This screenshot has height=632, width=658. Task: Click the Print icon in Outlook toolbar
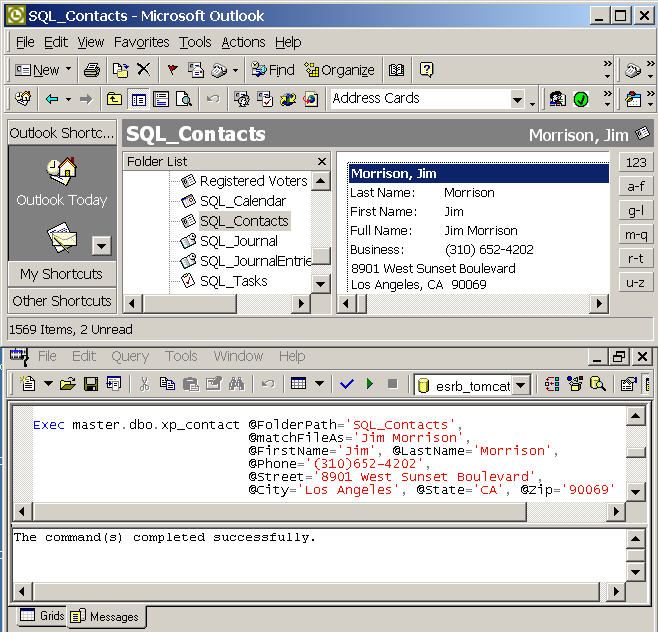pyautogui.click(x=91, y=70)
